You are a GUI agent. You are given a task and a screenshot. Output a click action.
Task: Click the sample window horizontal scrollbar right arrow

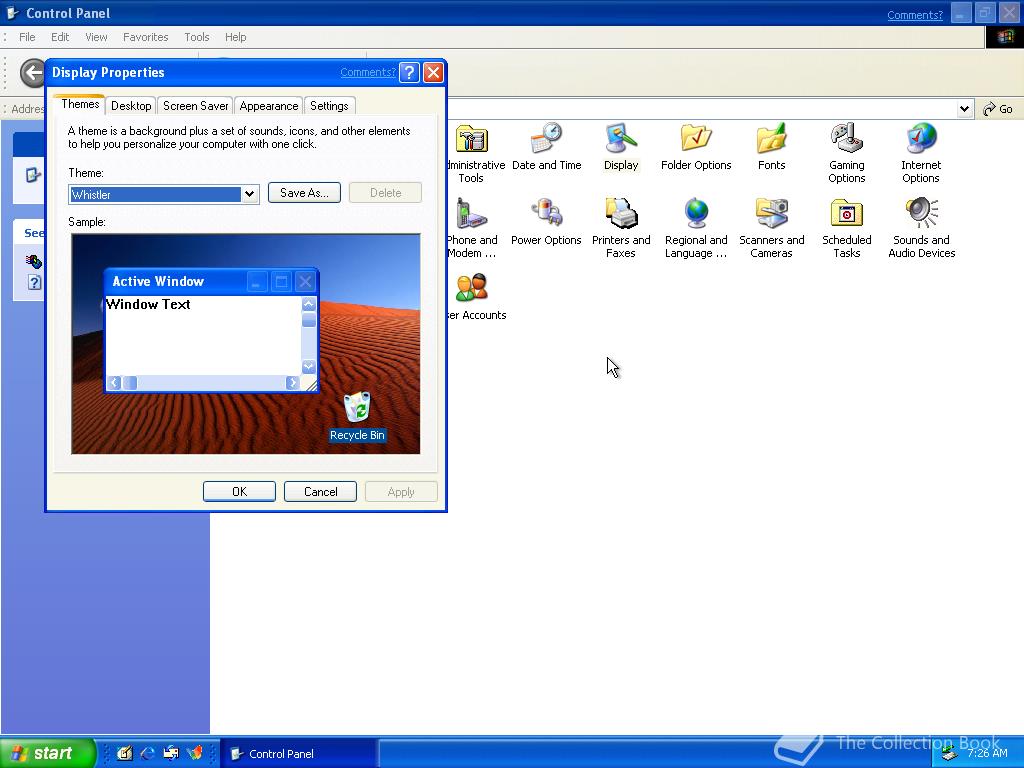pyautogui.click(x=293, y=383)
